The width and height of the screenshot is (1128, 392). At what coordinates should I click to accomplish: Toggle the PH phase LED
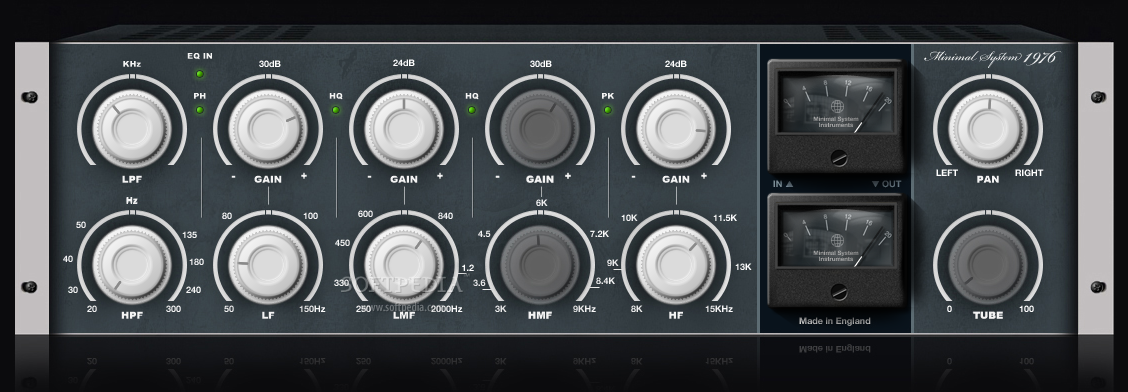click(x=200, y=110)
